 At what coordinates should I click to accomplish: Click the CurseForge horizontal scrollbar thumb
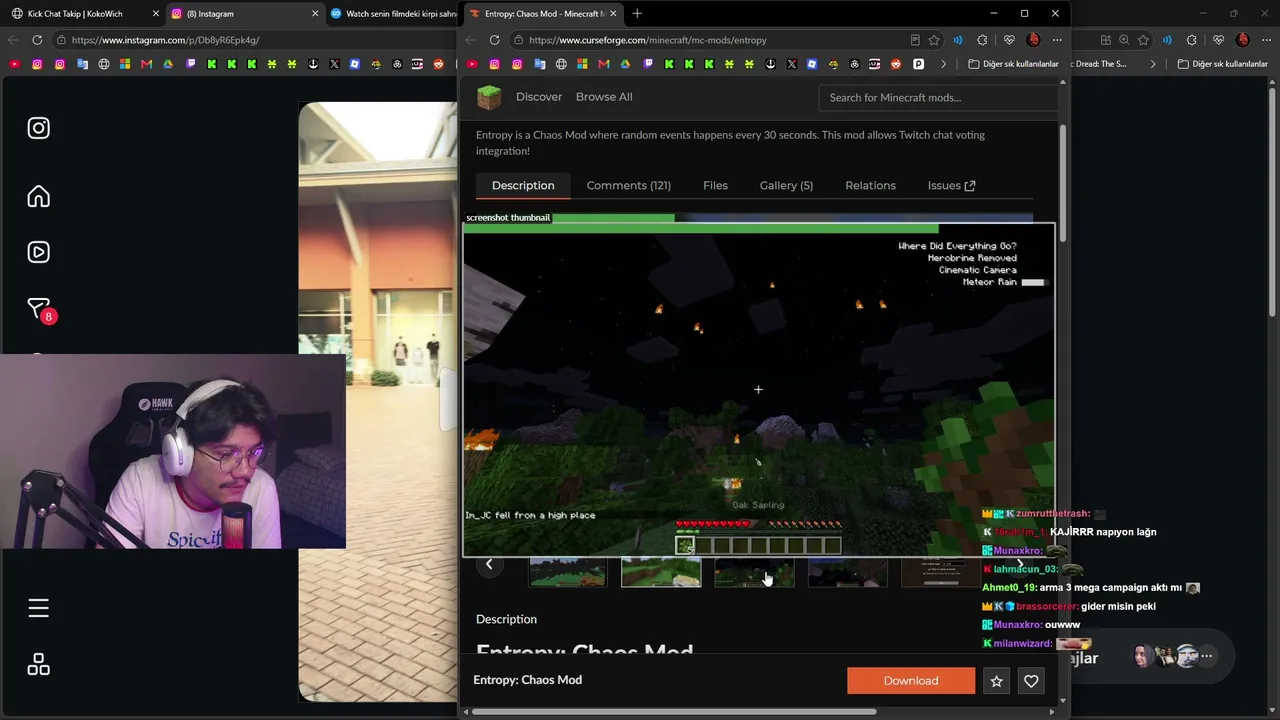pos(674,712)
